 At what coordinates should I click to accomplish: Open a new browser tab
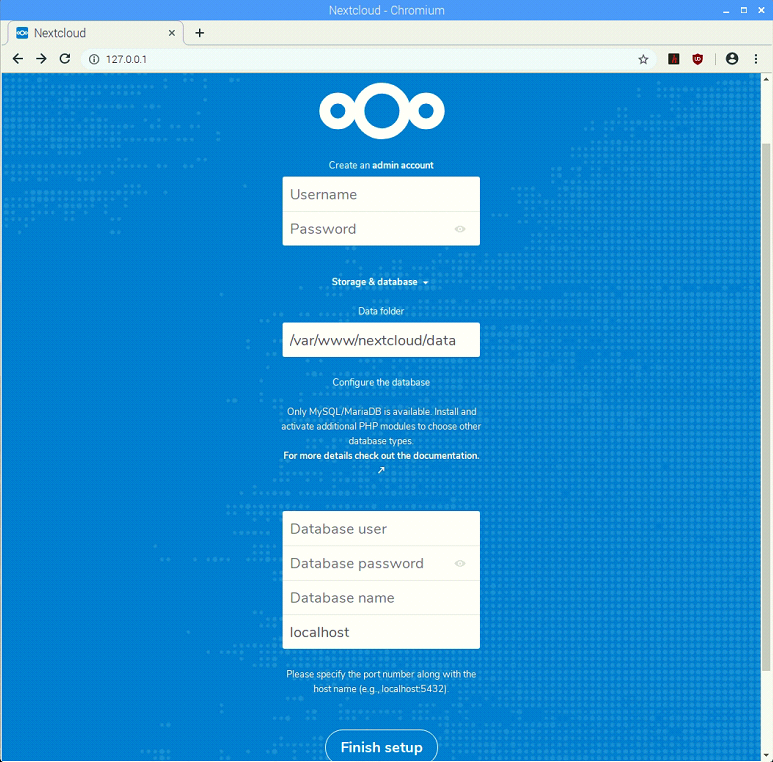199,33
